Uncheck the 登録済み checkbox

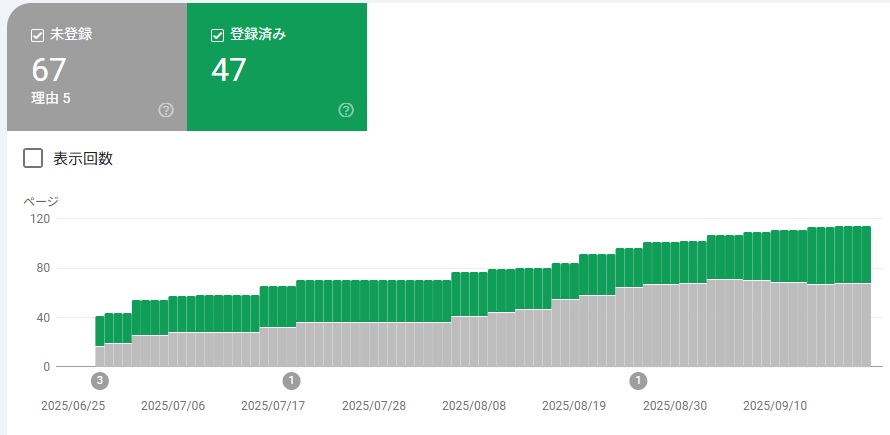[x=218, y=36]
